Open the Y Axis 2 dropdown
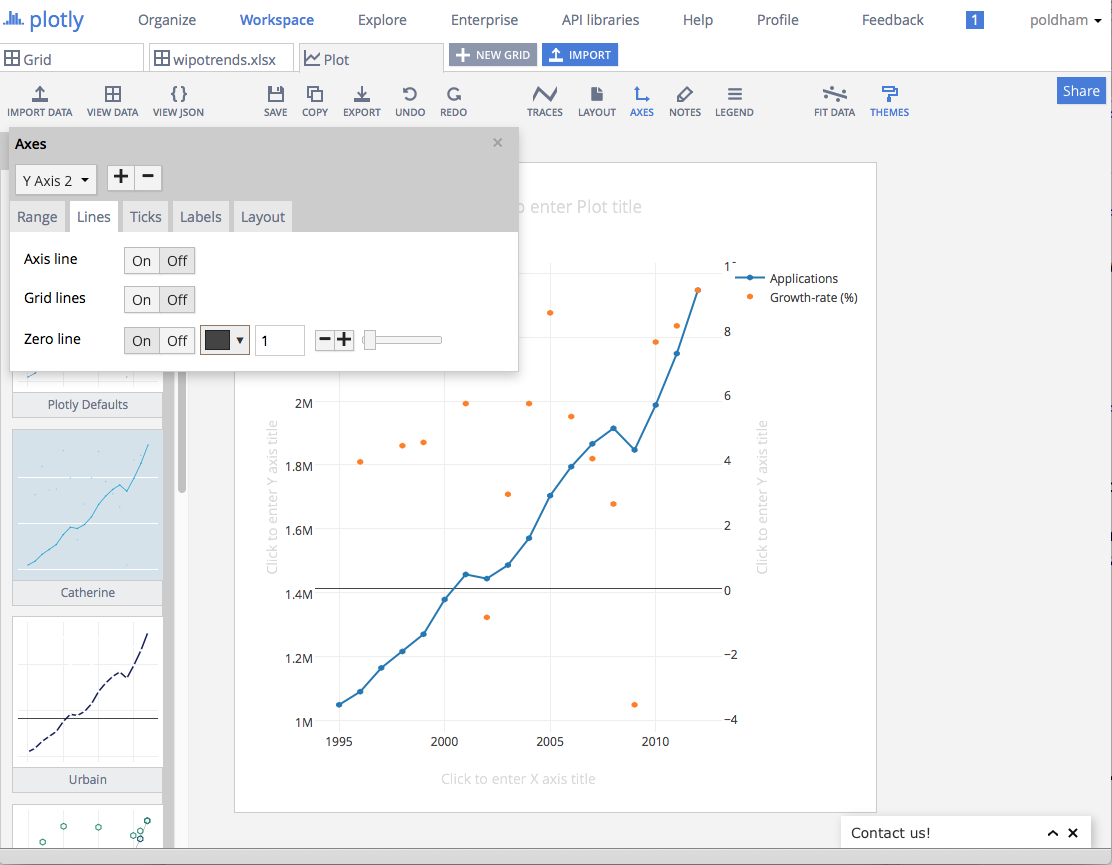The height and width of the screenshot is (865, 1112). (56, 181)
